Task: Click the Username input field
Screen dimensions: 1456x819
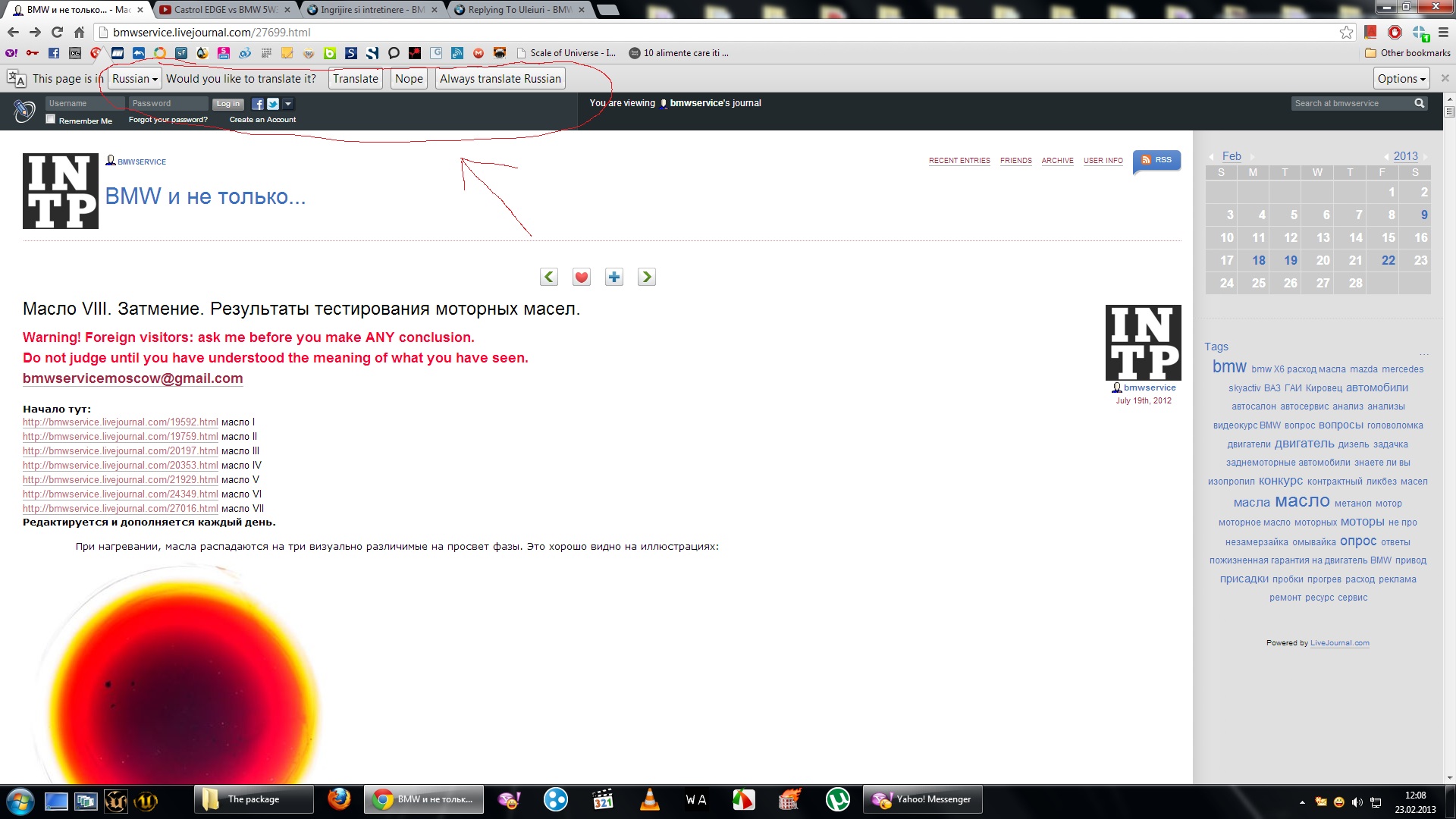Action: (83, 103)
